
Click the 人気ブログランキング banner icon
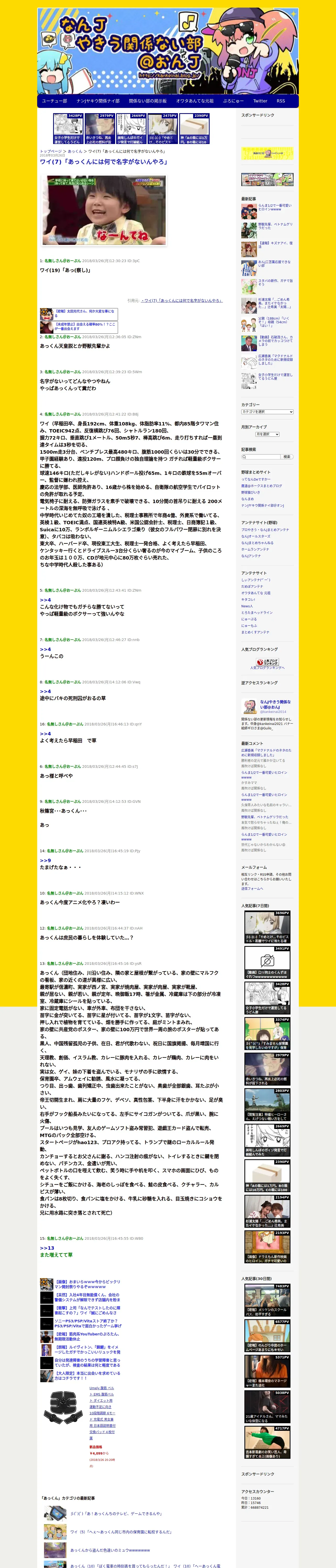(x=267, y=662)
